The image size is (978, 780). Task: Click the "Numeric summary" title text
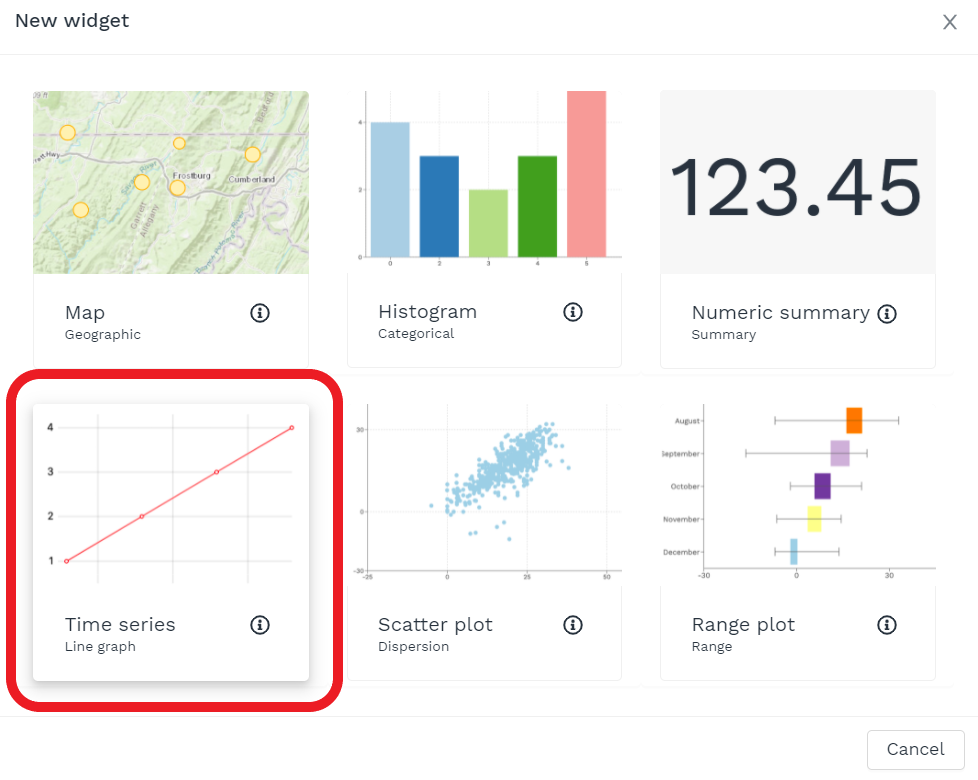pos(780,313)
